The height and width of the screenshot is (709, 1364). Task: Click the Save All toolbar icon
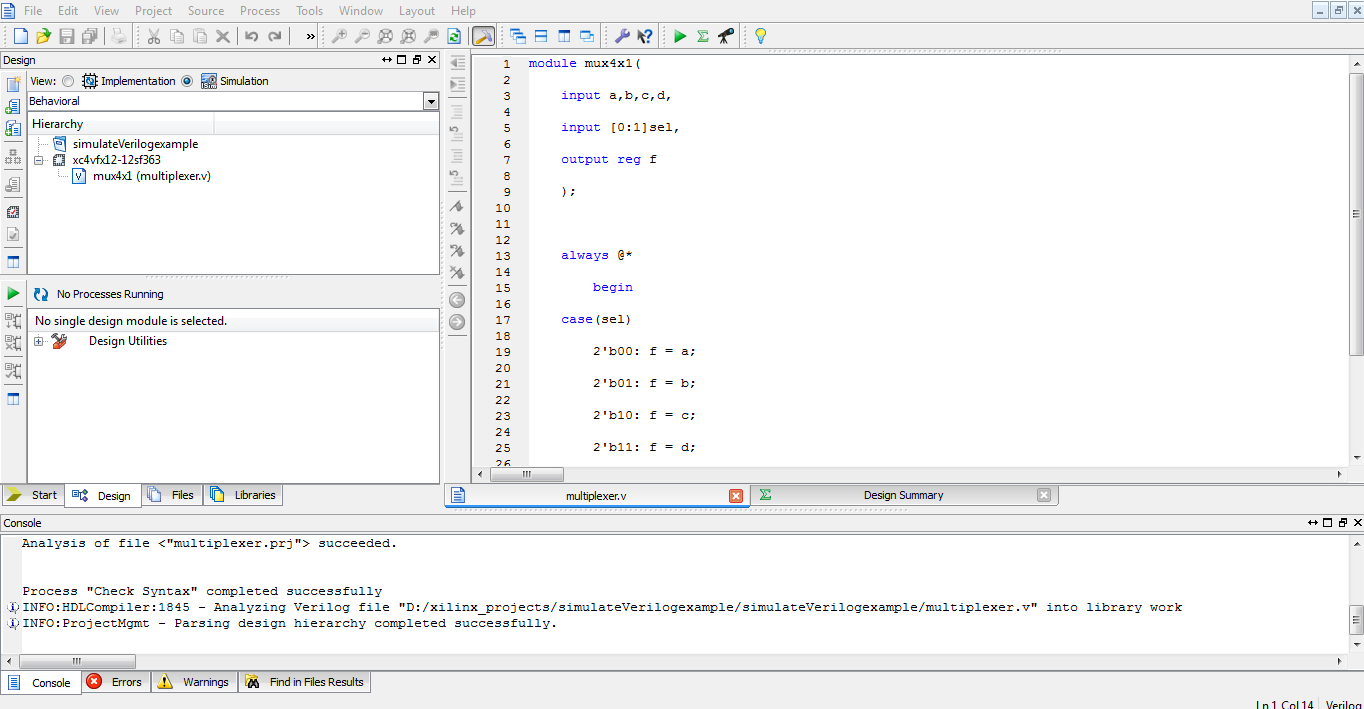coord(90,36)
